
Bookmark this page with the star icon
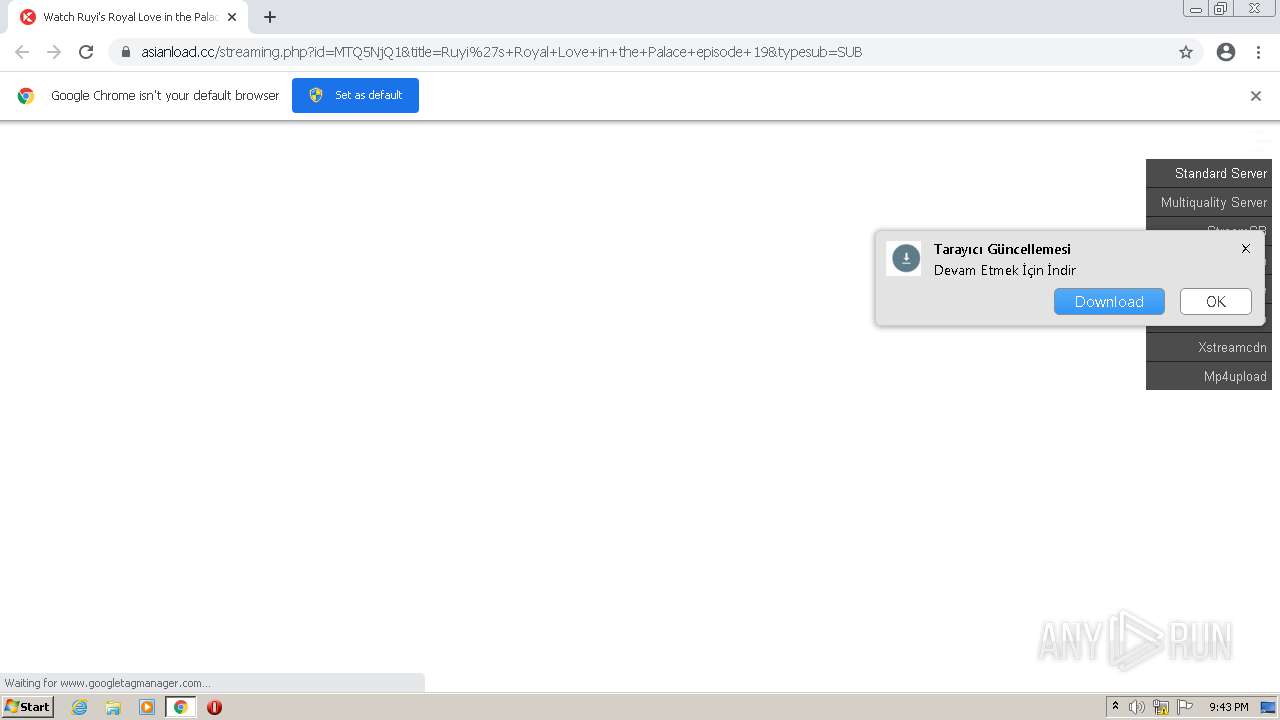tap(1186, 52)
